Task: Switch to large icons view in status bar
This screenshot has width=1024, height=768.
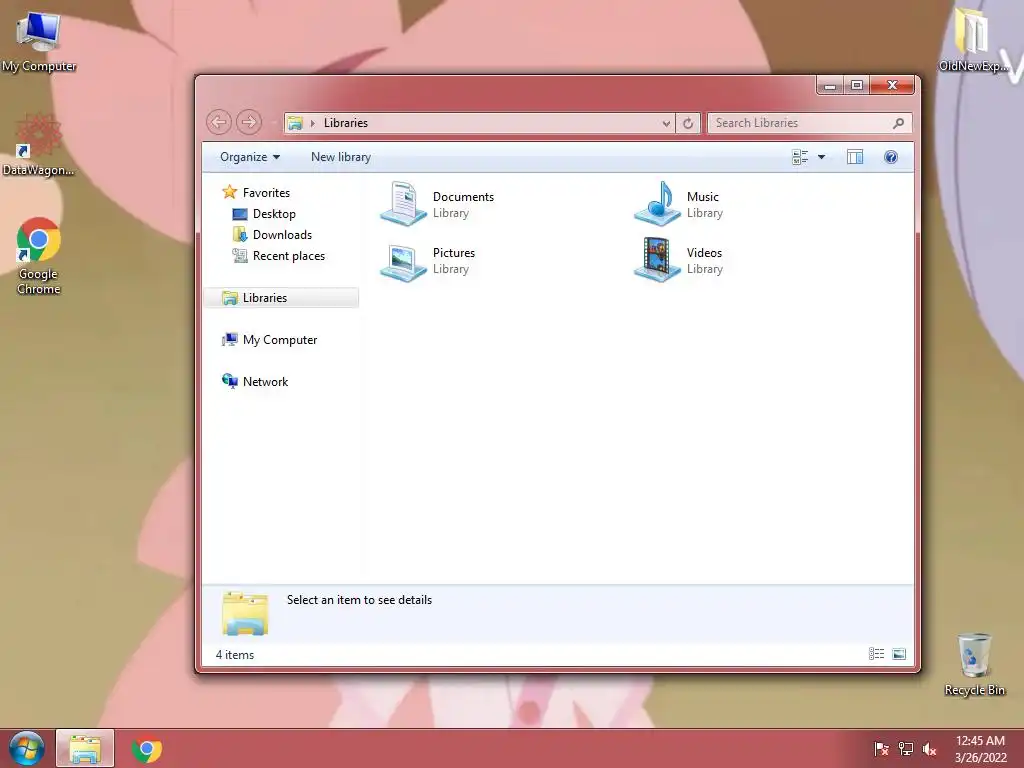Action: (x=899, y=654)
